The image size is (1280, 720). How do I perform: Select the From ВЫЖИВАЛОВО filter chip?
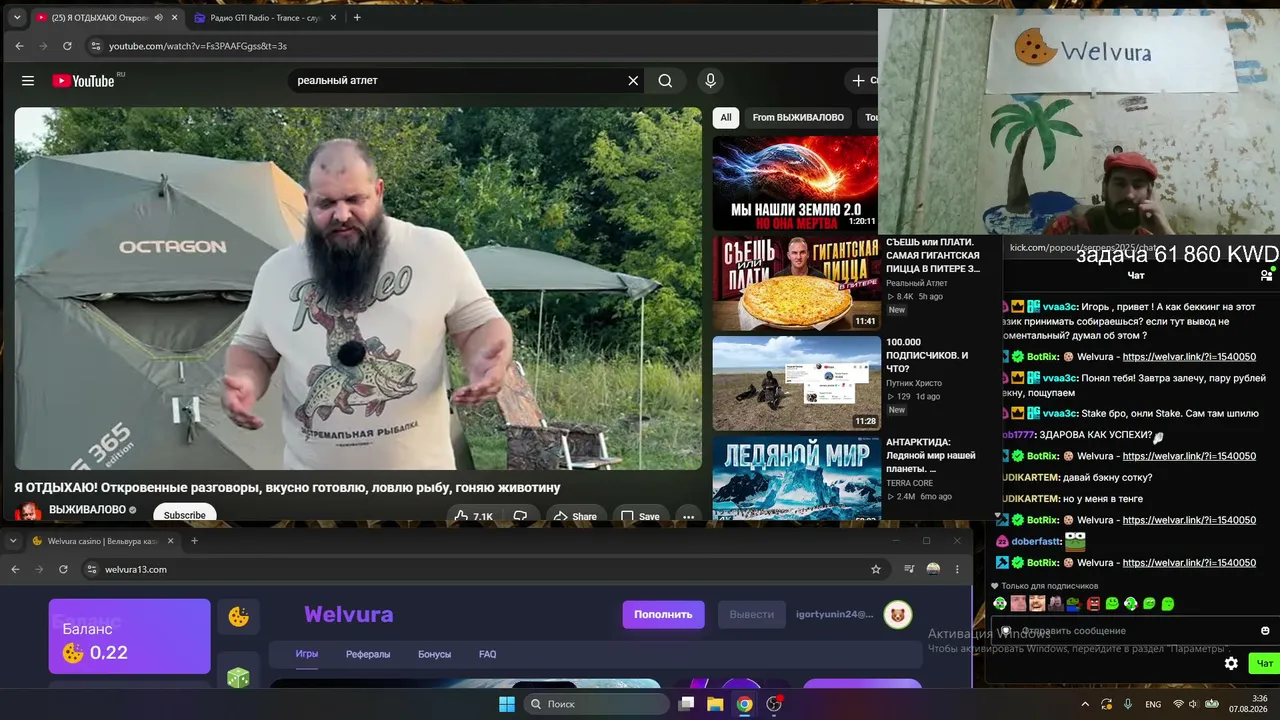coord(798,117)
